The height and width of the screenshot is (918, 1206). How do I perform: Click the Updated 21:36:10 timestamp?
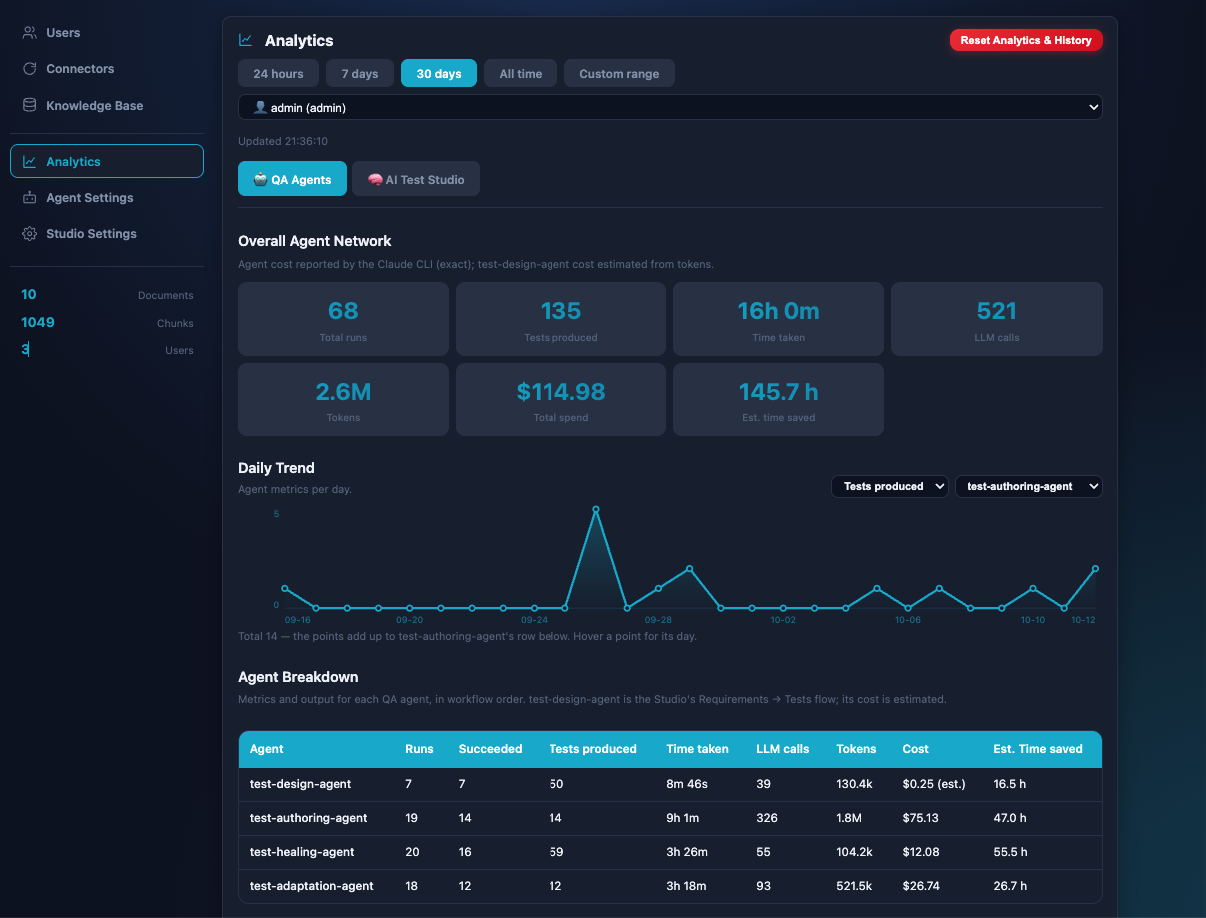[283, 142]
